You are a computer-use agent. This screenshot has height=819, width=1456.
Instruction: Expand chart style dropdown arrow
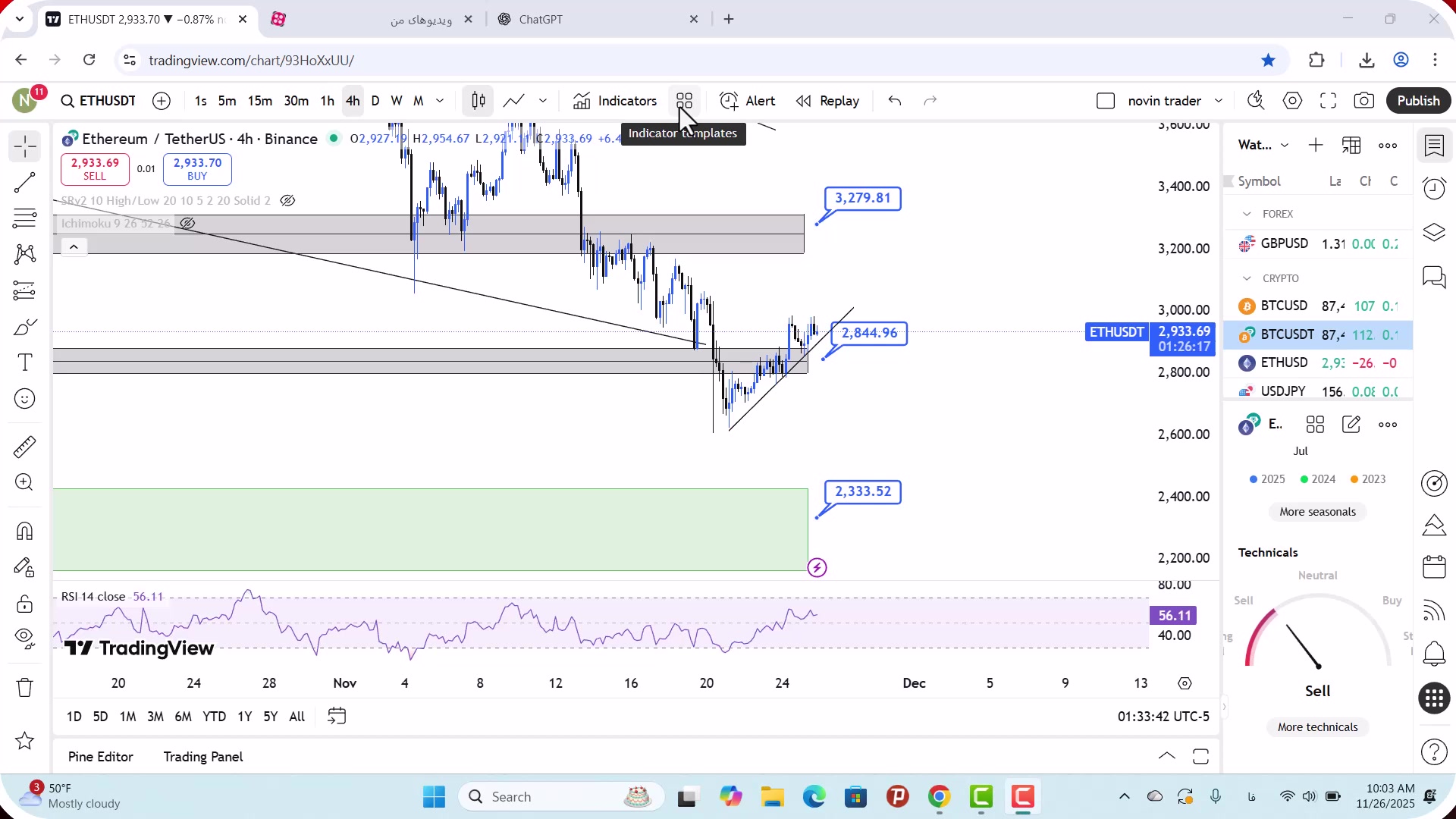[543, 101]
